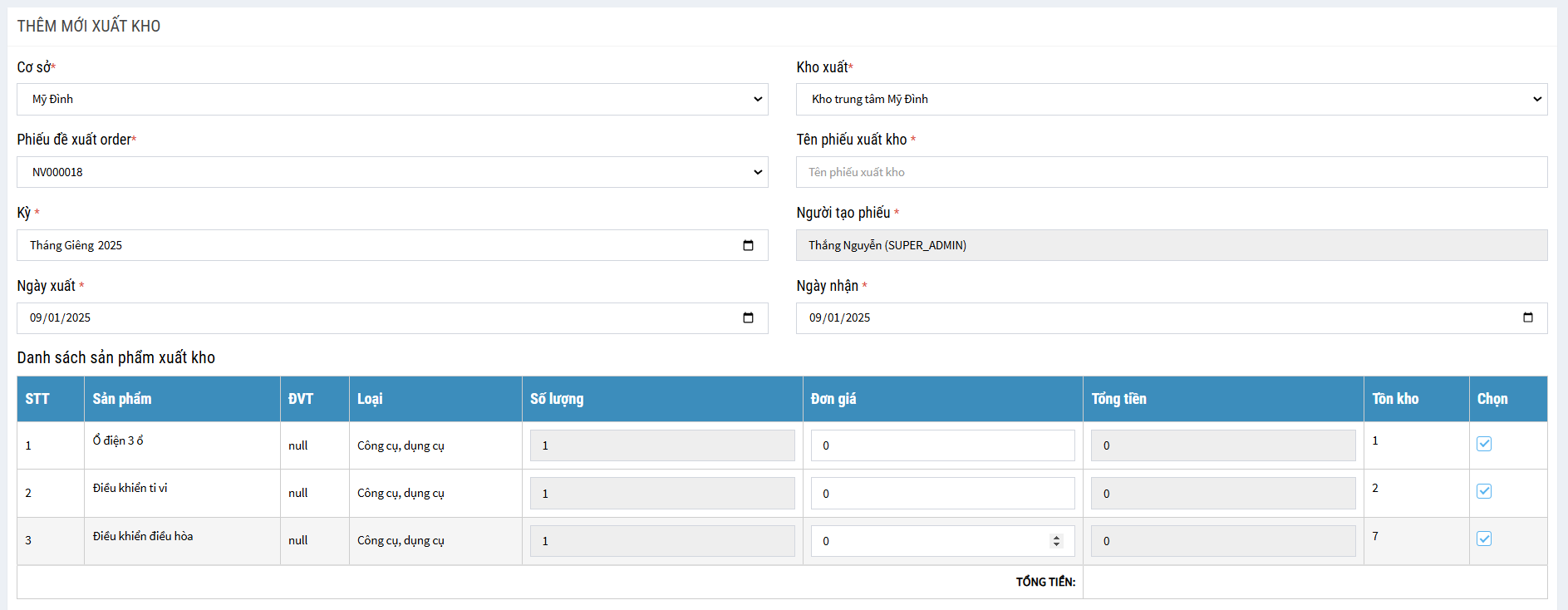Click the Tồn kho column header
1568x610 pixels.
point(1395,399)
